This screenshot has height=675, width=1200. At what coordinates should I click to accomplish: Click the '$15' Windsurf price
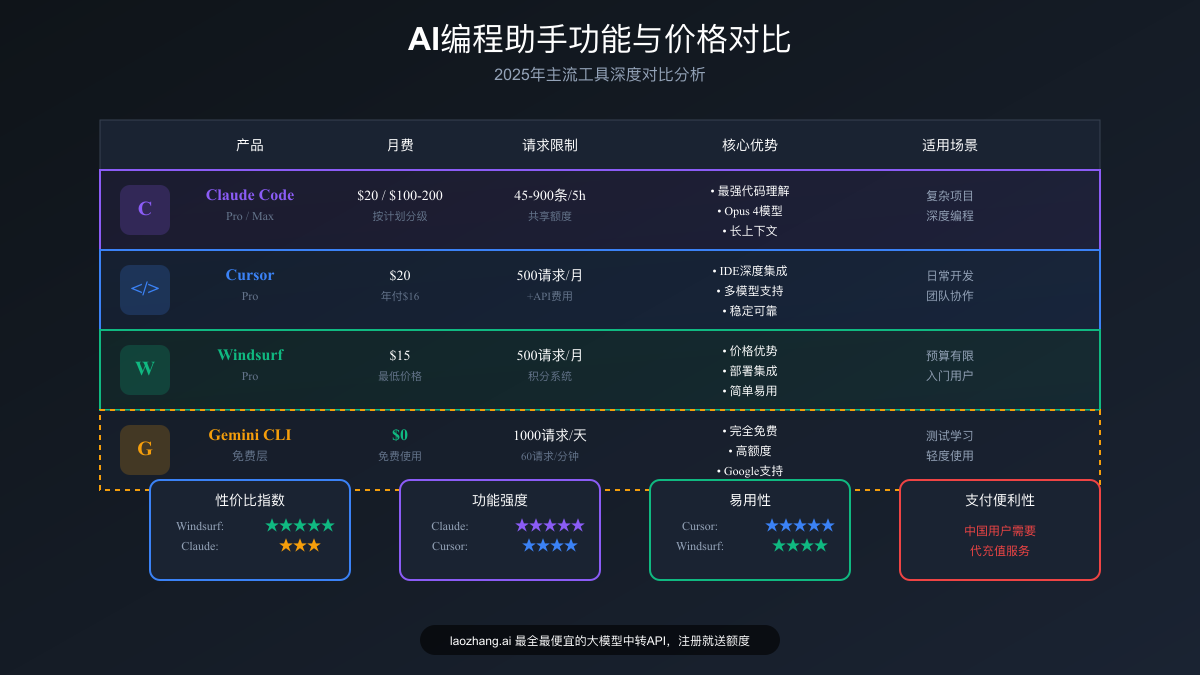pyautogui.click(x=400, y=356)
